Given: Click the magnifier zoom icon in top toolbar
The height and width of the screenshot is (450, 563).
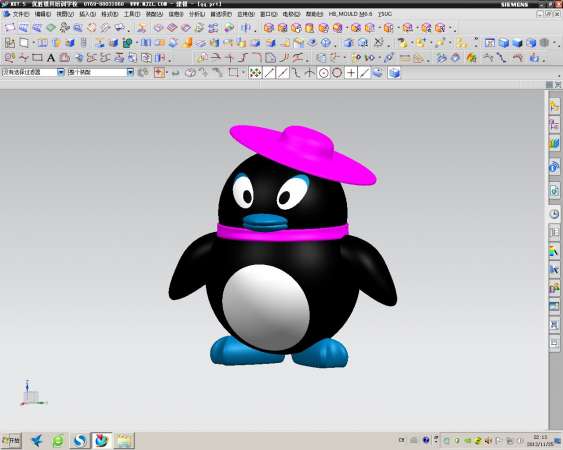Looking at the screenshot, I should (78, 28).
